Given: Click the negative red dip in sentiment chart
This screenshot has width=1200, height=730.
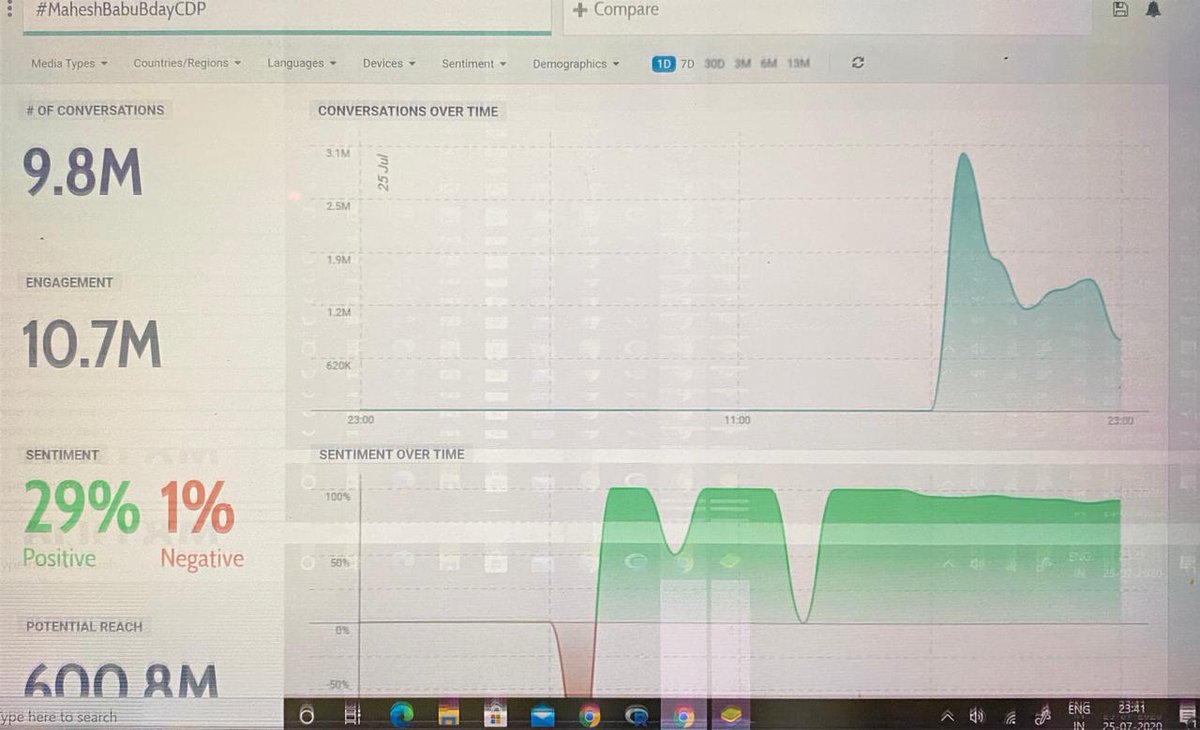Looking at the screenshot, I should click(x=578, y=662).
